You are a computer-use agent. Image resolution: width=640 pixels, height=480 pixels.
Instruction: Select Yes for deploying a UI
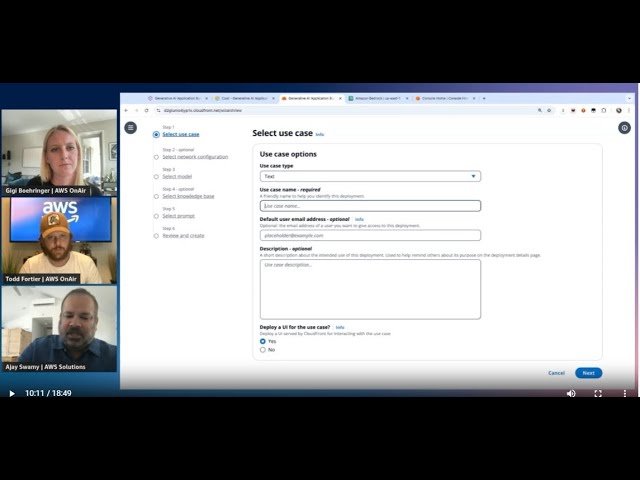[263, 341]
